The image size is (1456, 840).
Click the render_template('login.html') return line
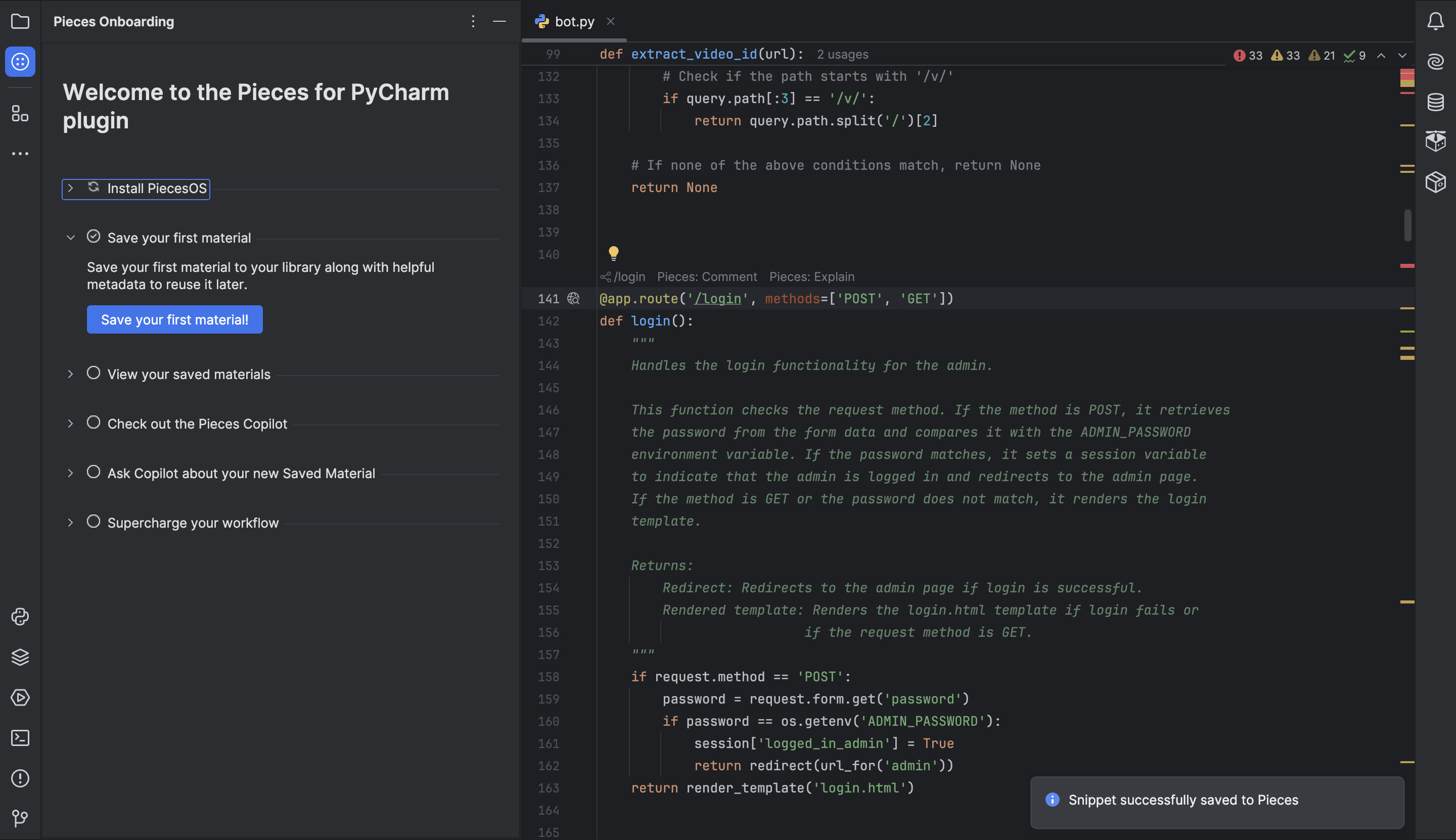click(x=772, y=787)
